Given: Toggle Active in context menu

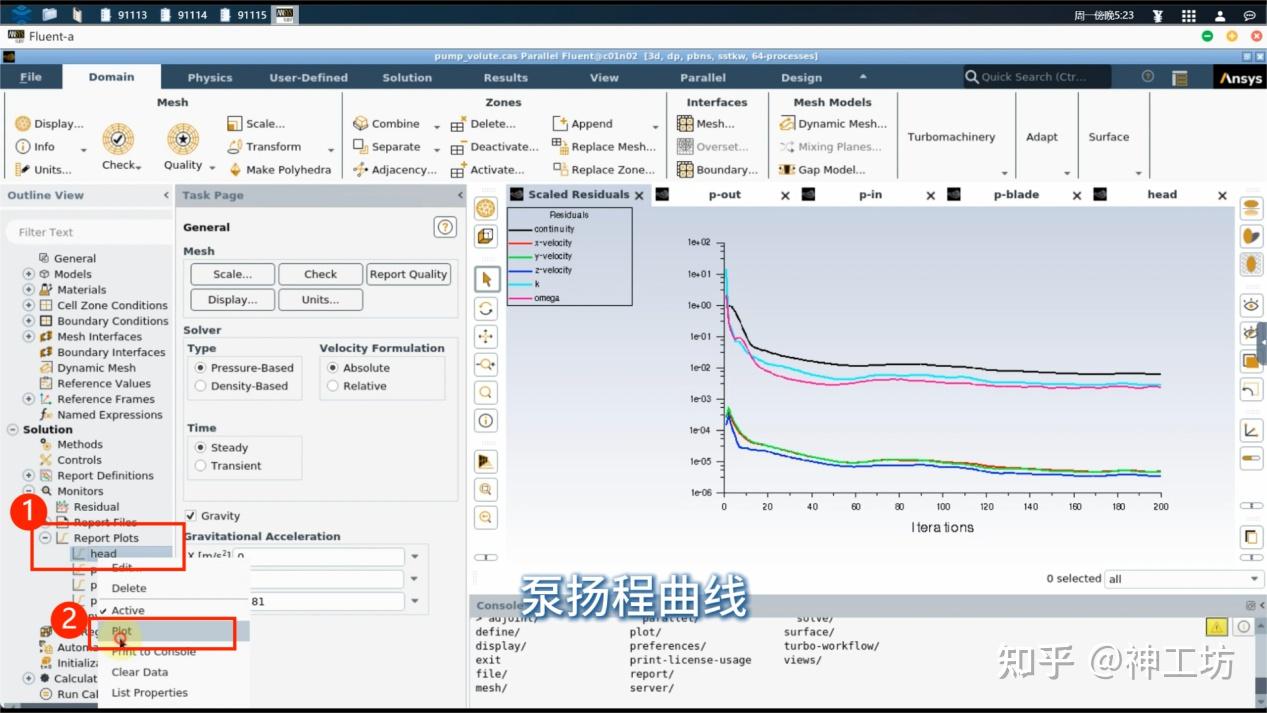Looking at the screenshot, I should click(128, 610).
